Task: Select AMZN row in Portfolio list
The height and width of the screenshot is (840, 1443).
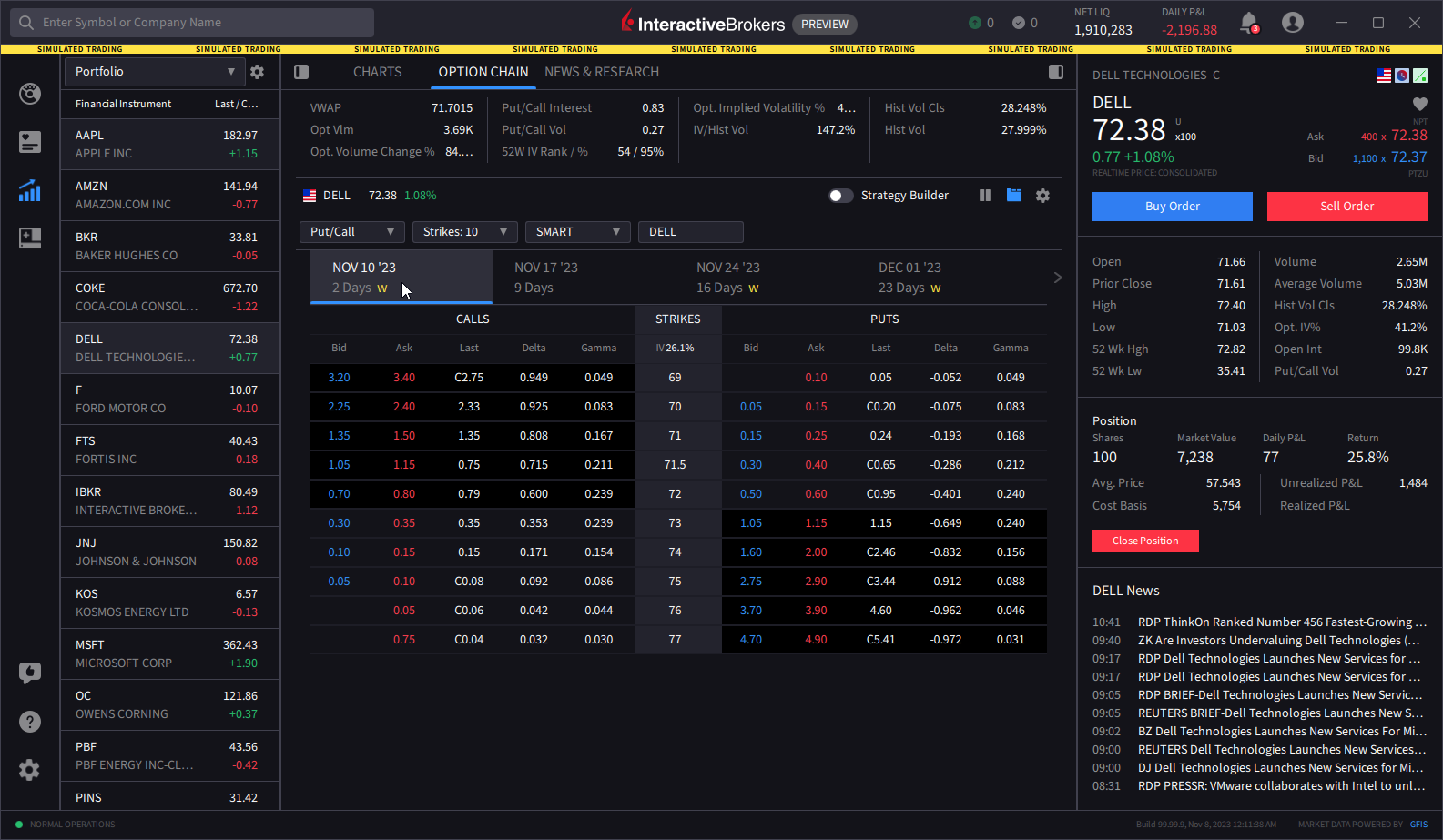Action: 170,196
